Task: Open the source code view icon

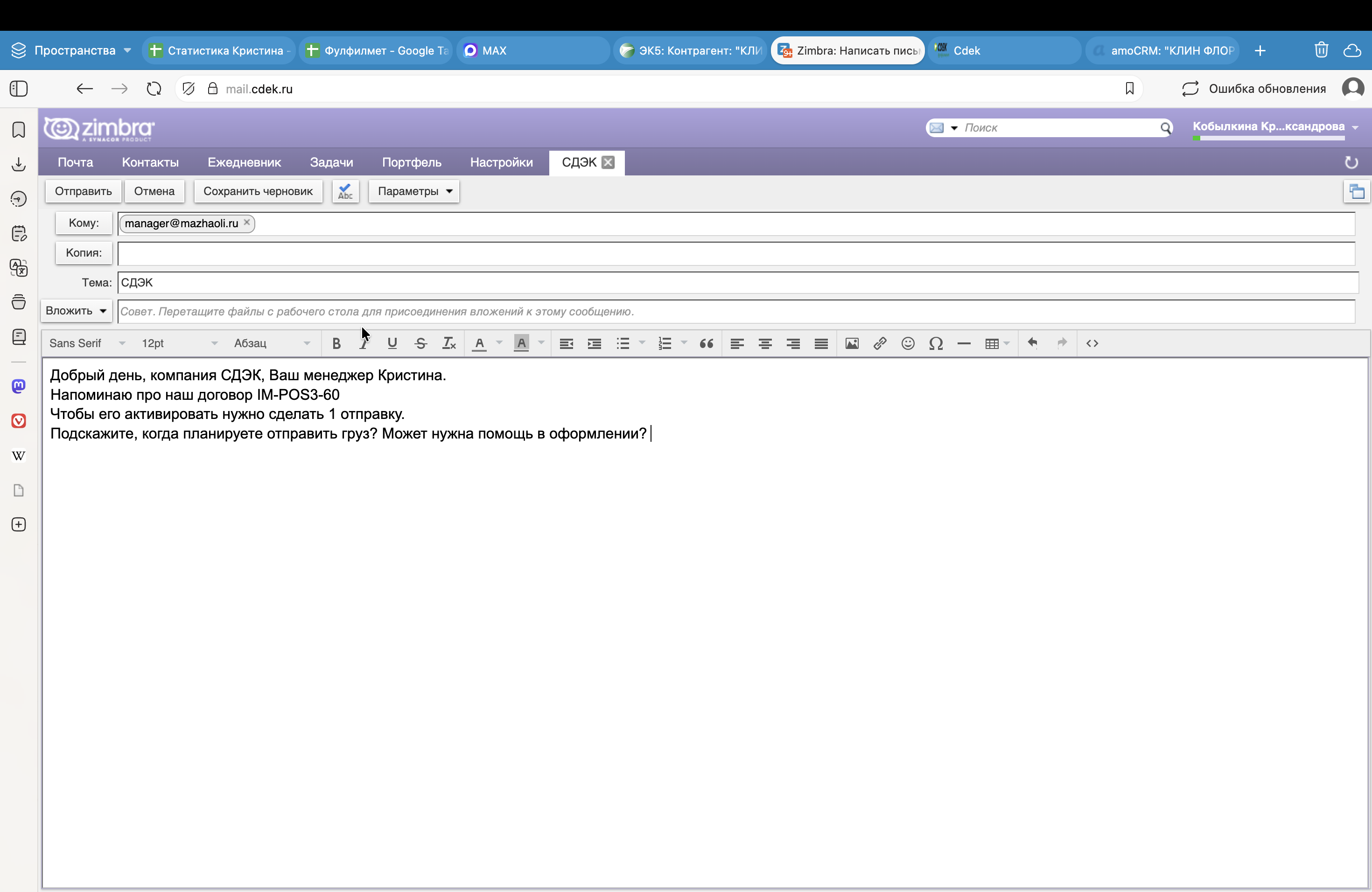Action: 1092,343
